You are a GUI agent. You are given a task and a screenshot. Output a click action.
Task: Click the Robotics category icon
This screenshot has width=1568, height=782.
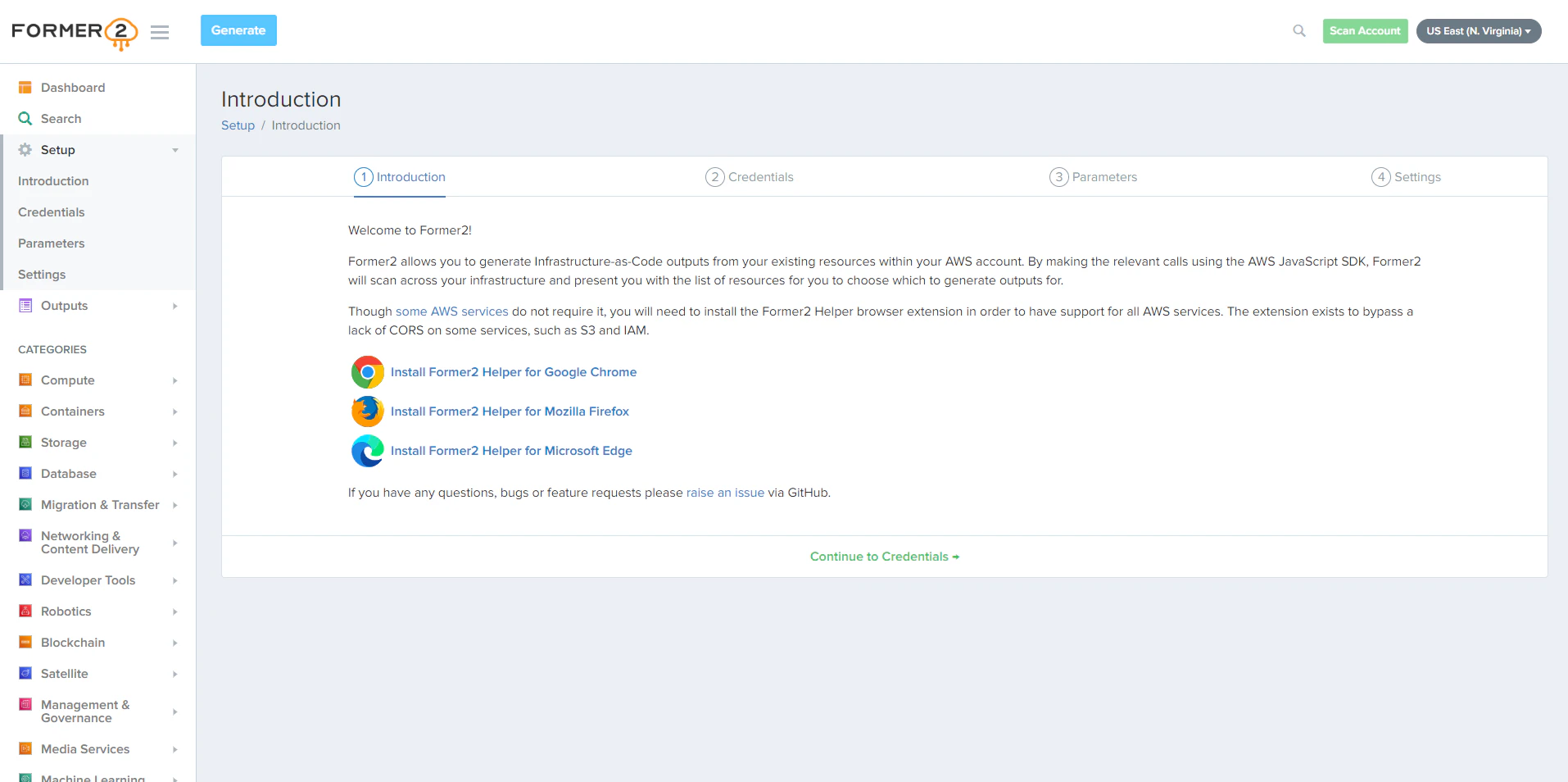click(x=25, y=612)
